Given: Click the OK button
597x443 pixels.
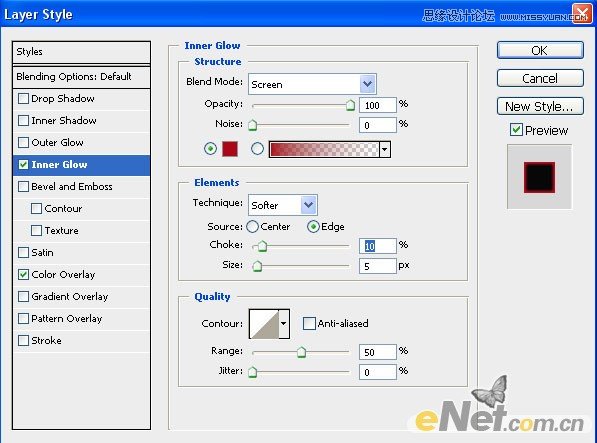Looking at the screenshot, I should (x=540, y=50).
